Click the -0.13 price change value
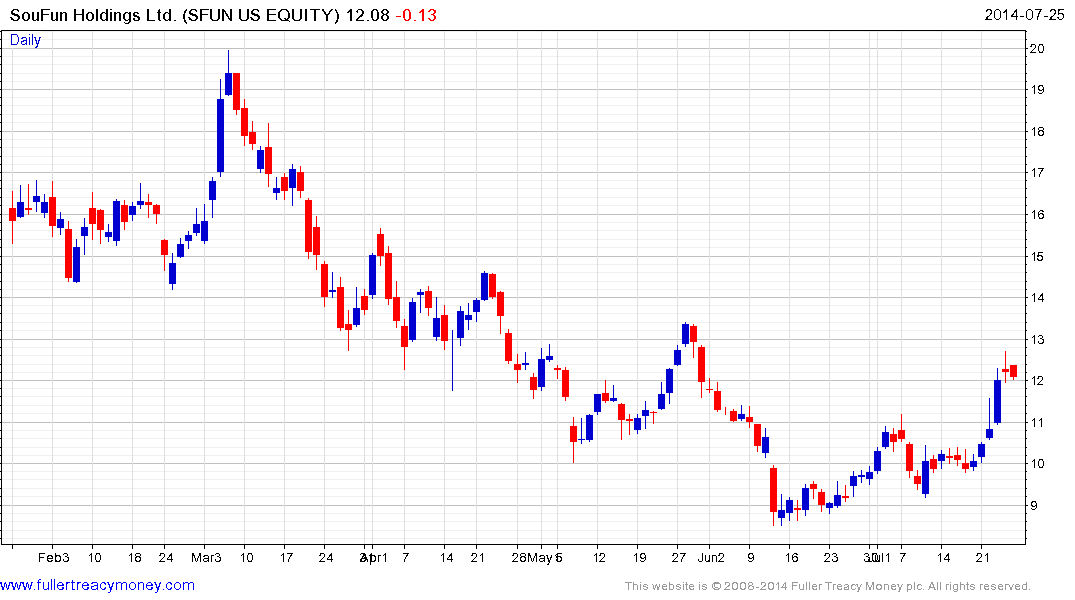Image resolution: width=1075 pixels, height=600 pixels. [416, 15]
